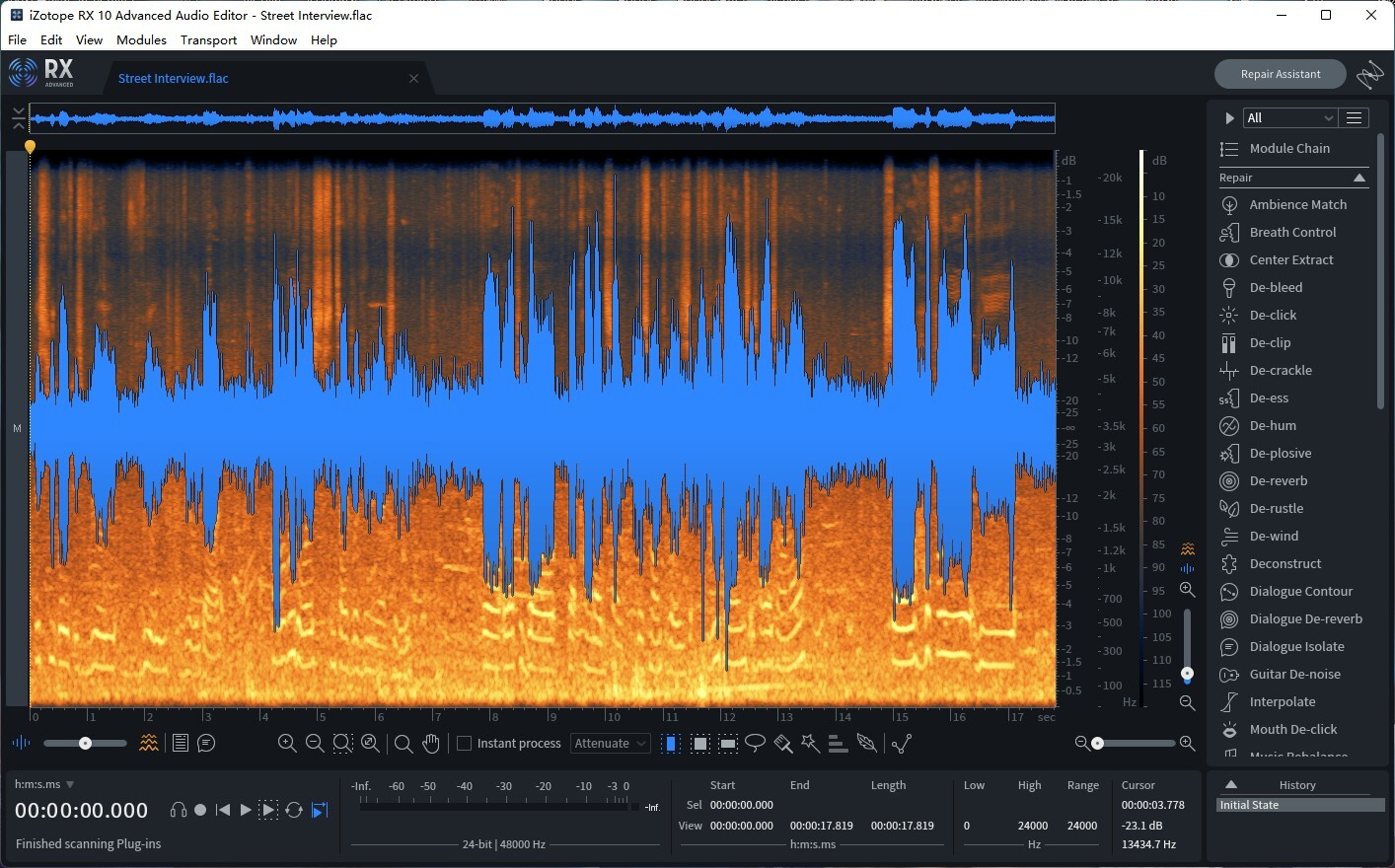Collapse the History panel arrow
This screenshot has height=868, width=1395.
click(x=1231, y=784)
